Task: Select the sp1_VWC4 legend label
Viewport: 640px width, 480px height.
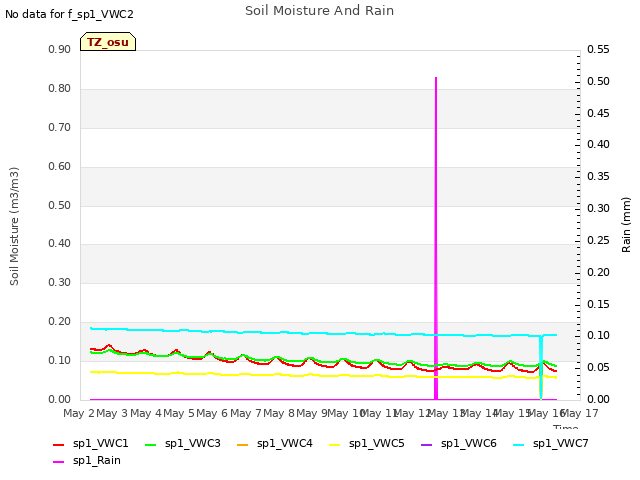Action: coord(284,444)
